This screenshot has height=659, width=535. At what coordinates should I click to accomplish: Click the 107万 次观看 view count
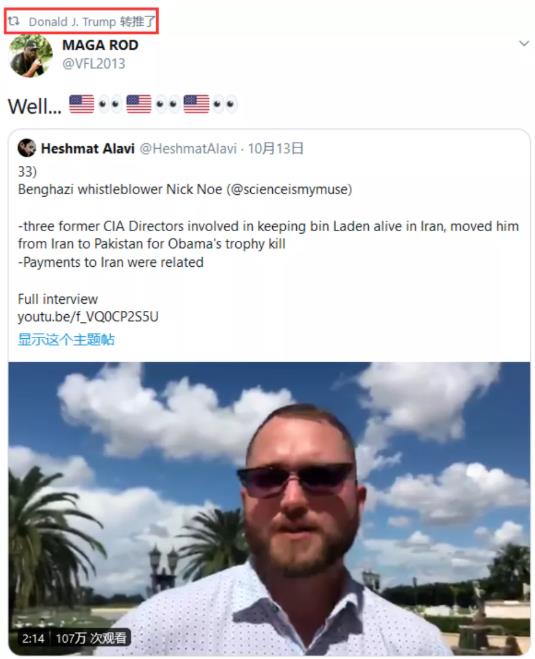[91, 638]
